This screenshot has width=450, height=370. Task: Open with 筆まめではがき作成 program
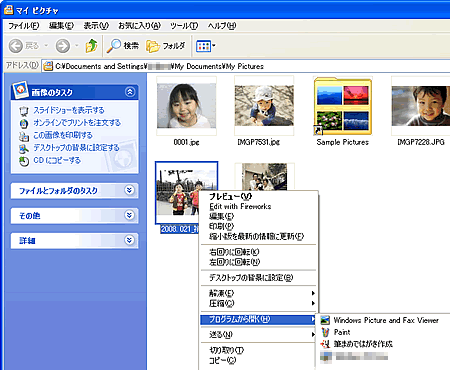click(384, 344)
